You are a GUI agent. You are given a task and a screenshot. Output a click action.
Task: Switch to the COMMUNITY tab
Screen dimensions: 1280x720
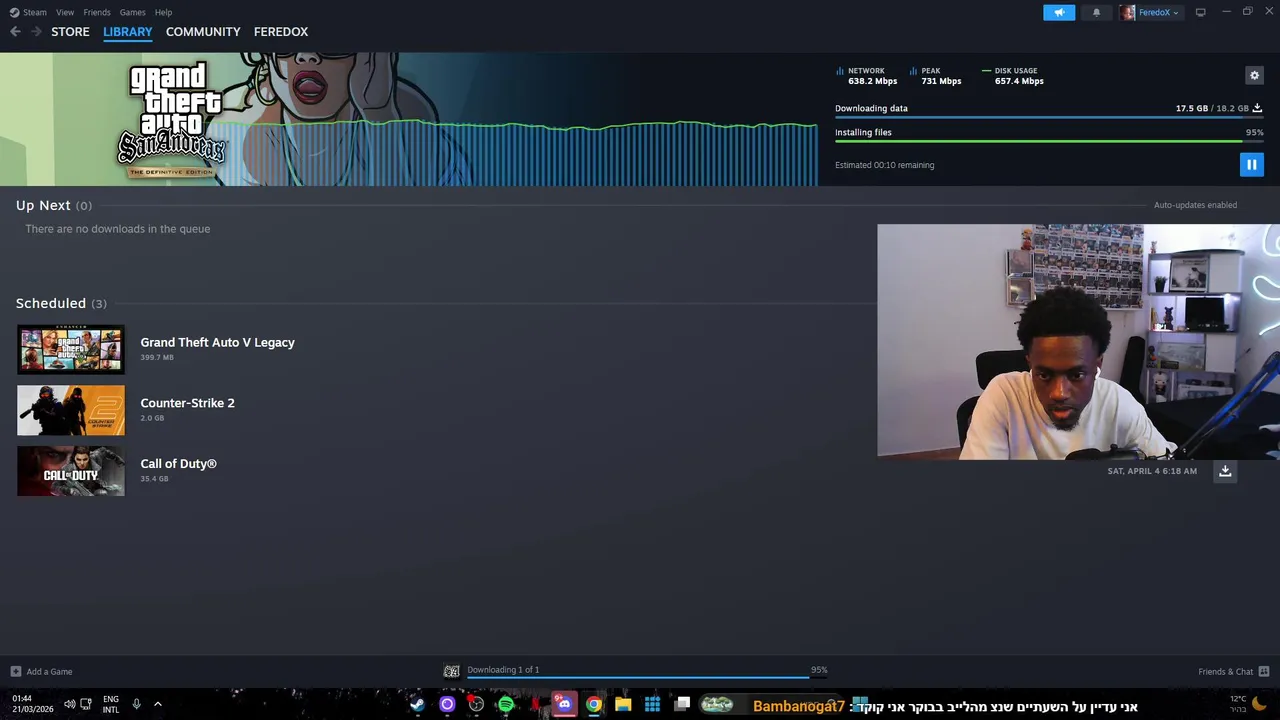pos(203,32)
